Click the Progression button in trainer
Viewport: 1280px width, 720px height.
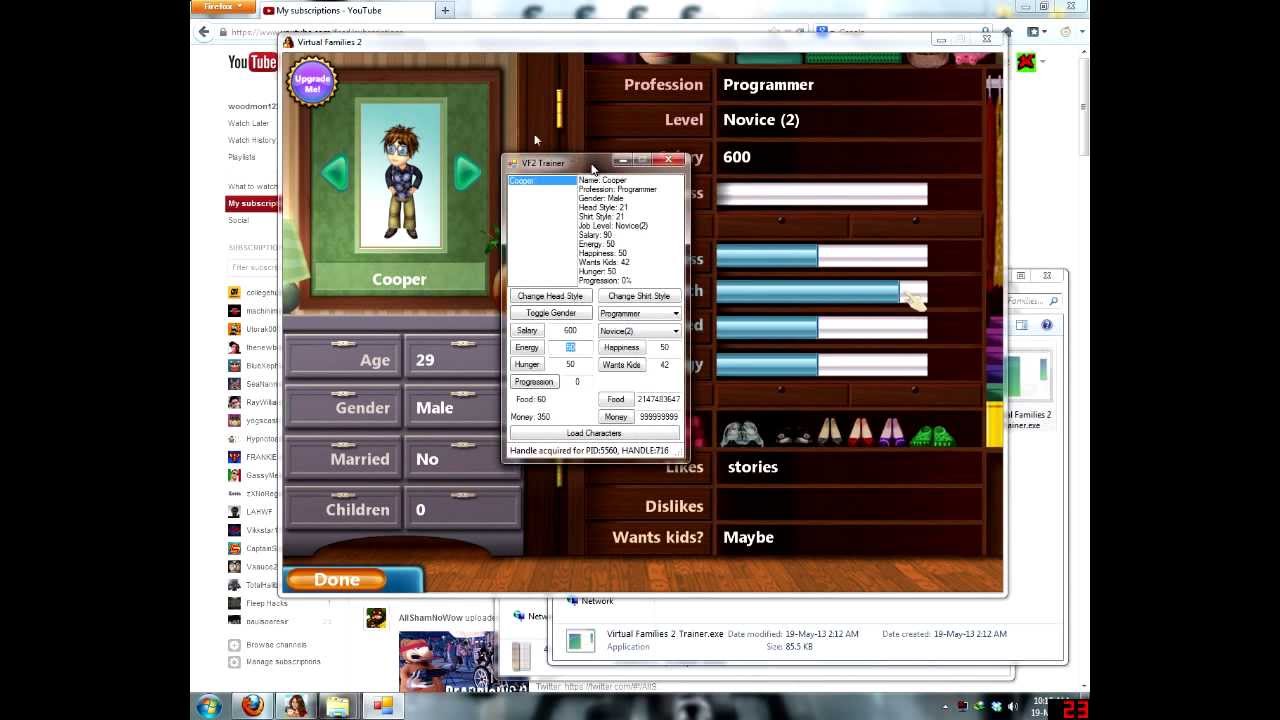pos(534,382)
